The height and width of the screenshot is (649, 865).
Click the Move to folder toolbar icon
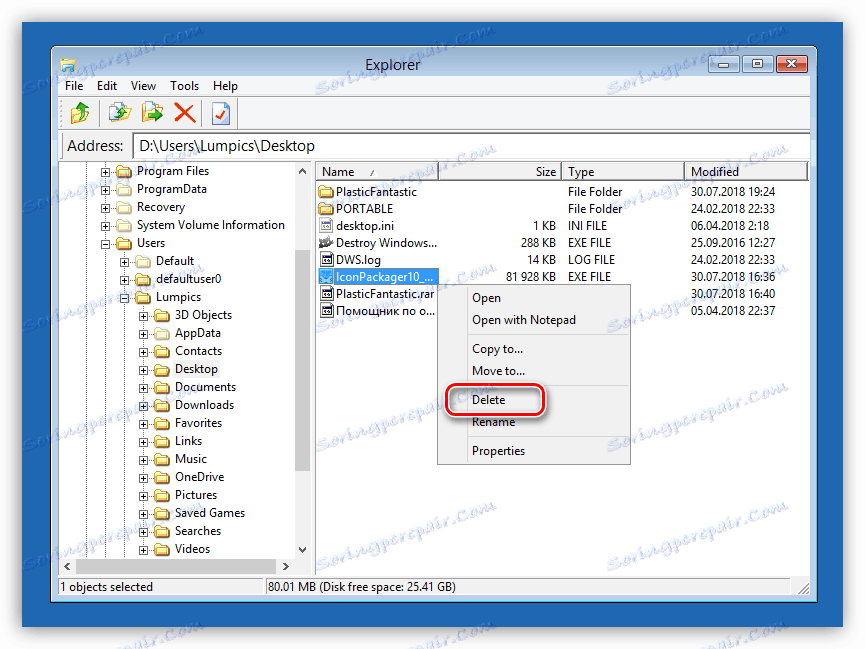(x=152, y=113)
